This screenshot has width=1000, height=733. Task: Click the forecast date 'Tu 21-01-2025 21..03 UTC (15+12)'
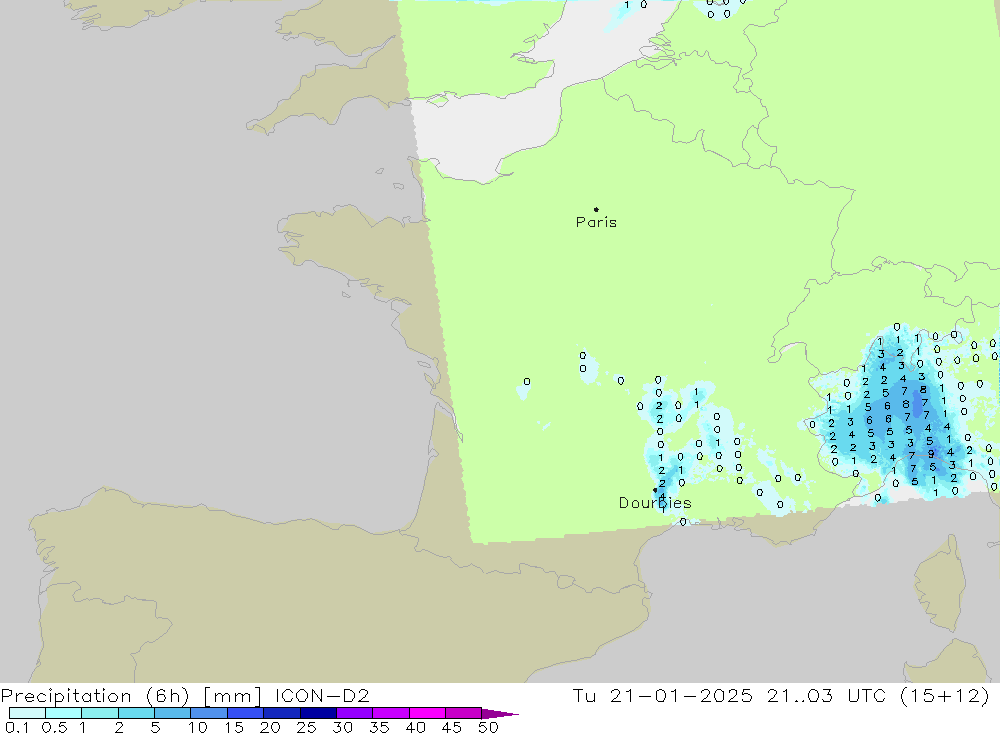(x=781, y=696)
